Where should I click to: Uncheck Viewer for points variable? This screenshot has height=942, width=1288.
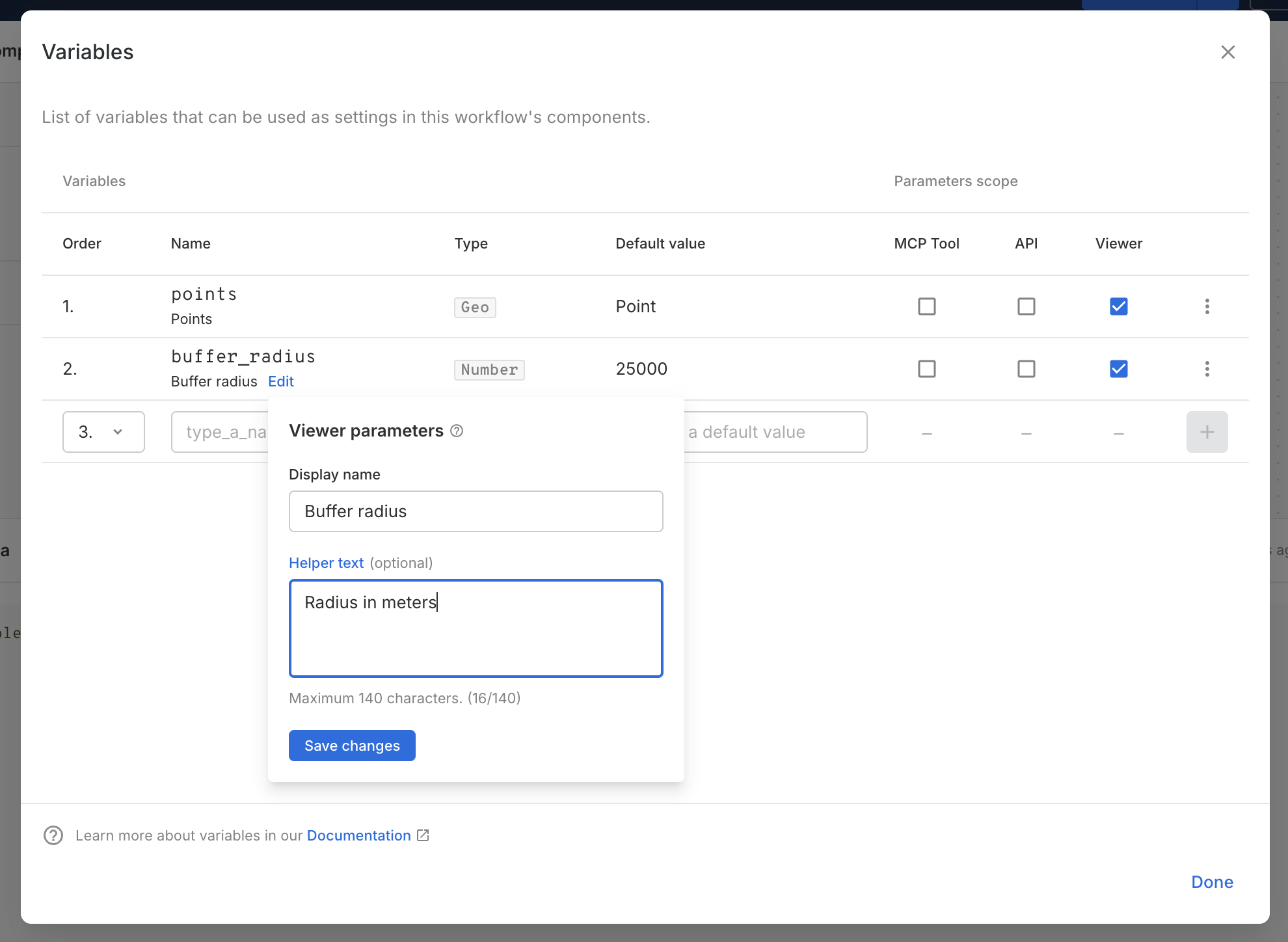(x=1118, y=306)
